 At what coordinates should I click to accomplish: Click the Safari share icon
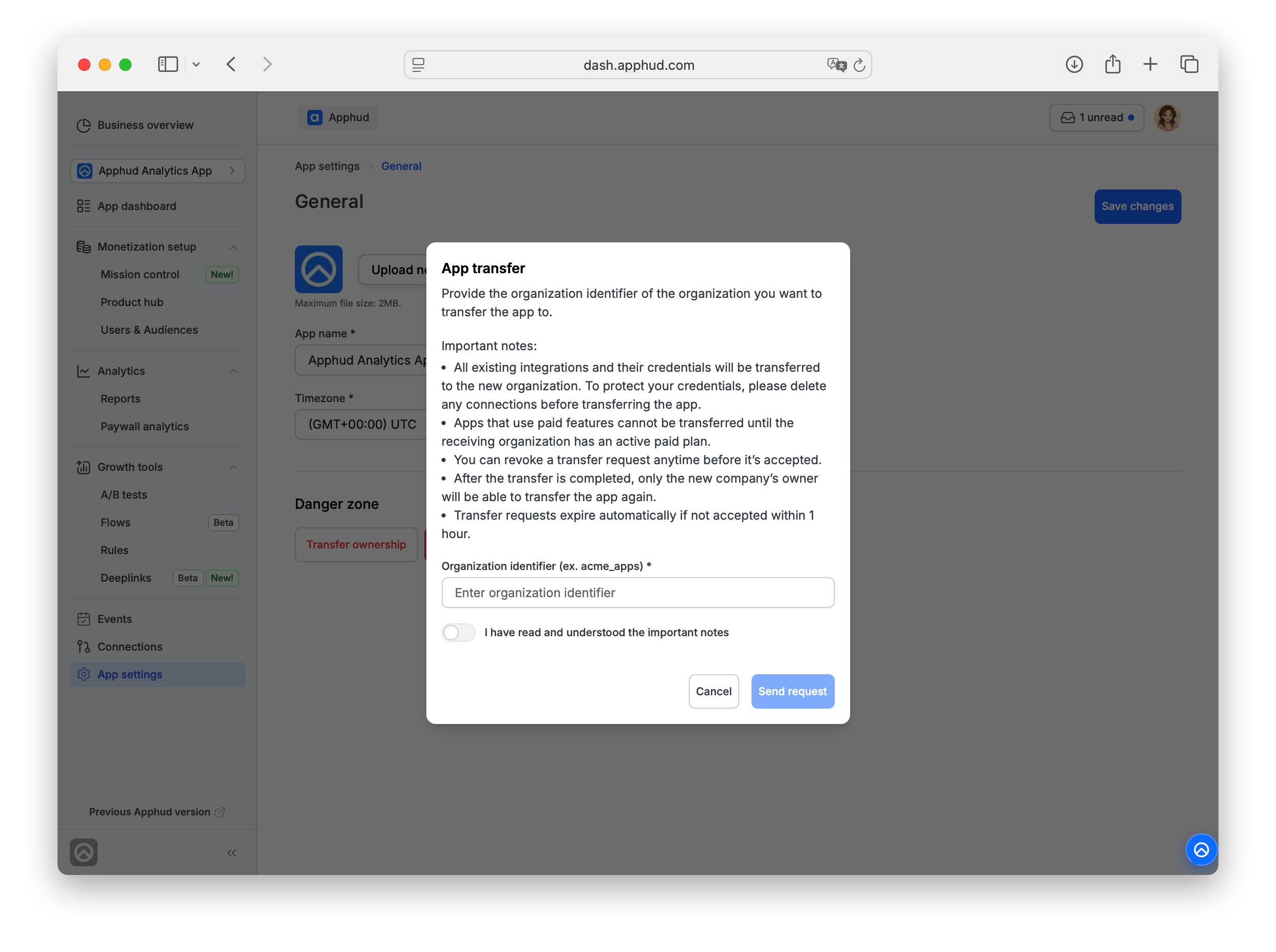1112,64
